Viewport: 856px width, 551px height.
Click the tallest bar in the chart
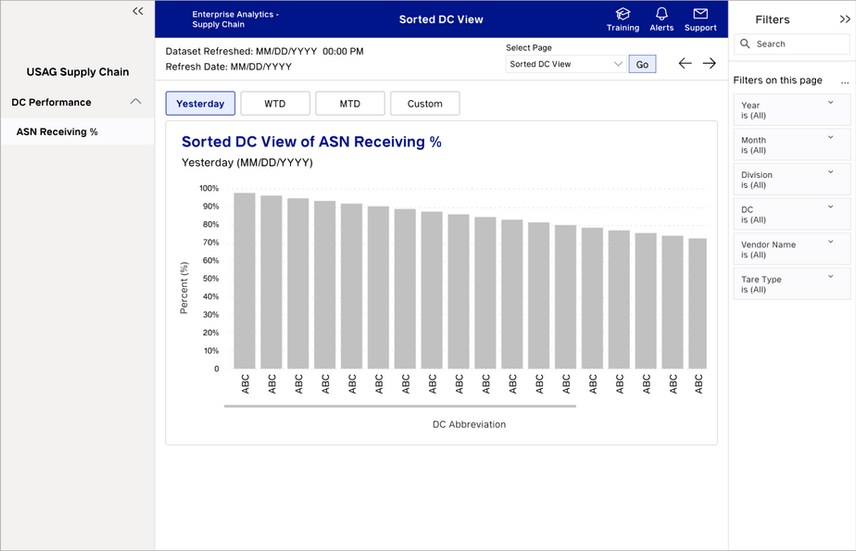[x=245, y=281]
